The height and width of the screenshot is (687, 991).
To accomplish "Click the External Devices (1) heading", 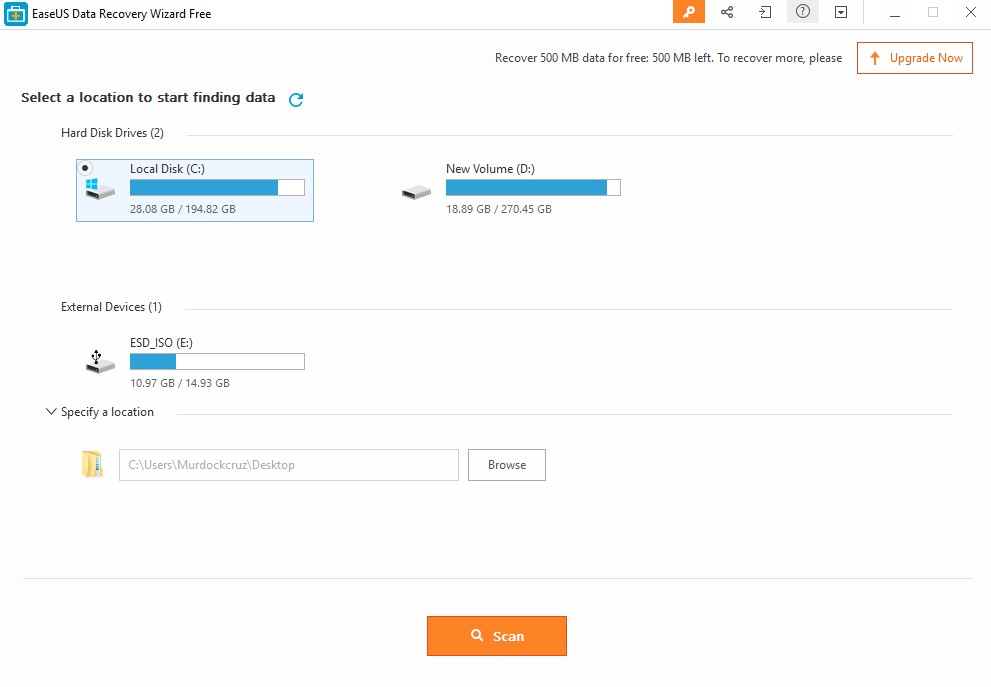I will click(x=111, y=307).
